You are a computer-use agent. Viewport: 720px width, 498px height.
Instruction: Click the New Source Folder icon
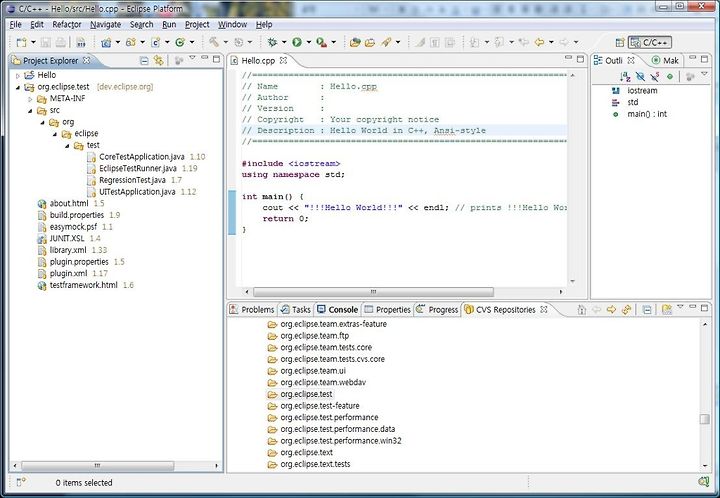tap(131, 42)
